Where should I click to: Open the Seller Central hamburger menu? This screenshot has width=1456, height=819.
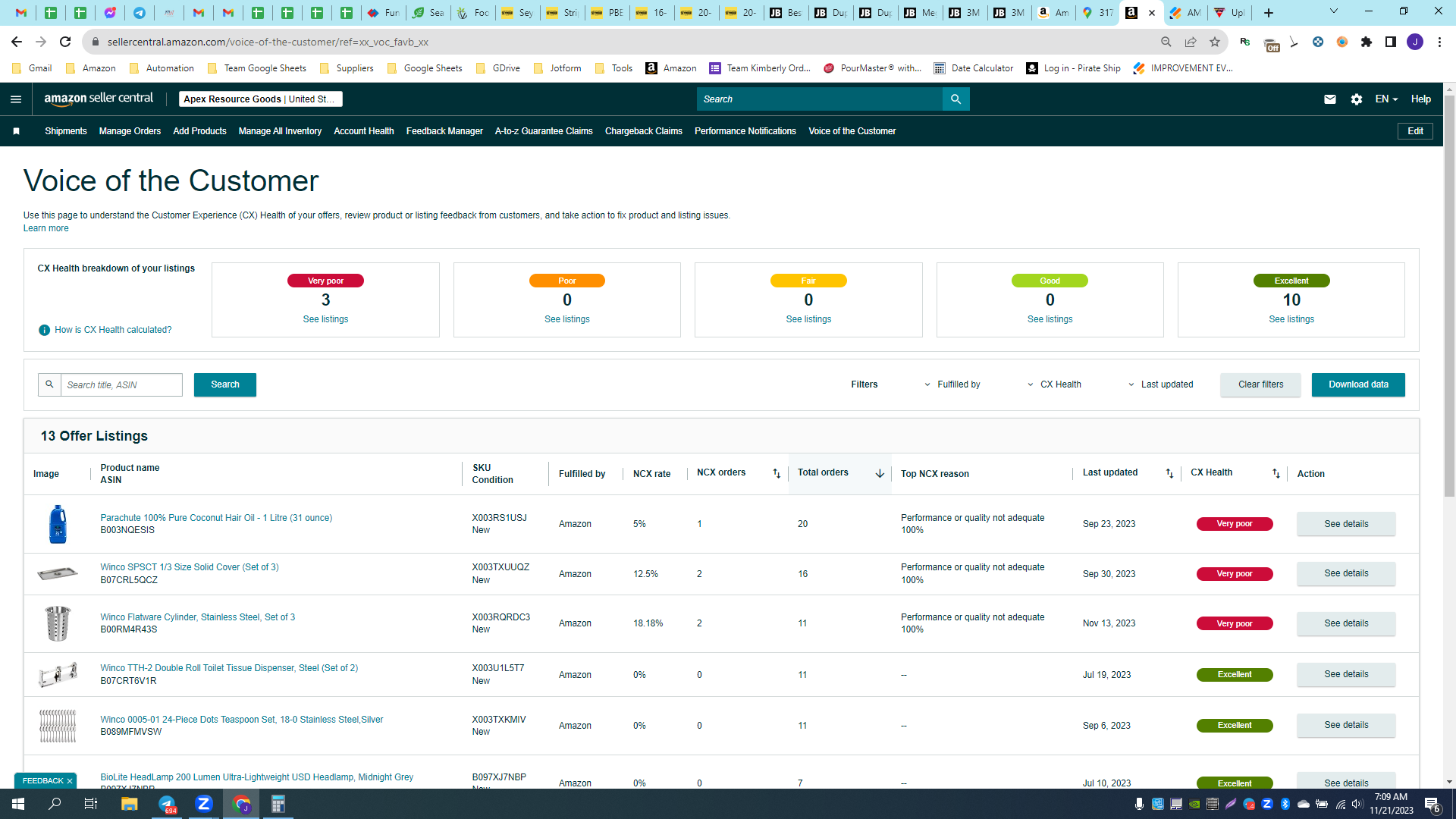[16, 99]
